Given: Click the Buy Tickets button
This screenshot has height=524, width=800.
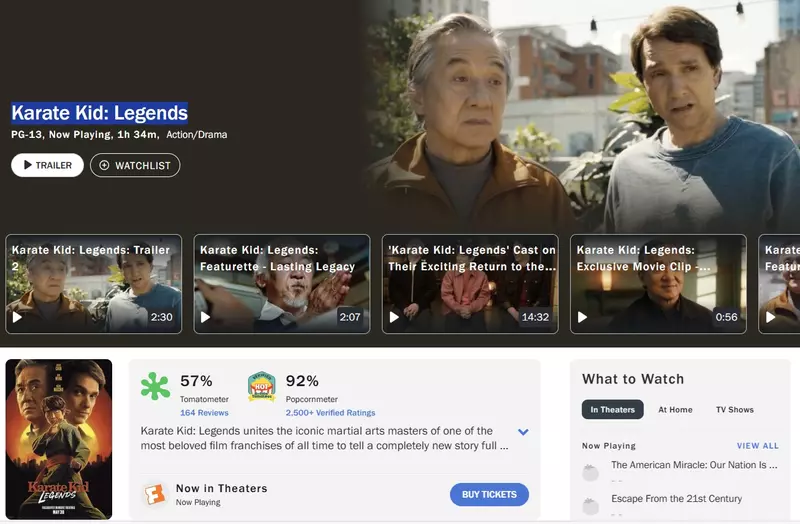Looking at the screenshot, I should point(489,494).
